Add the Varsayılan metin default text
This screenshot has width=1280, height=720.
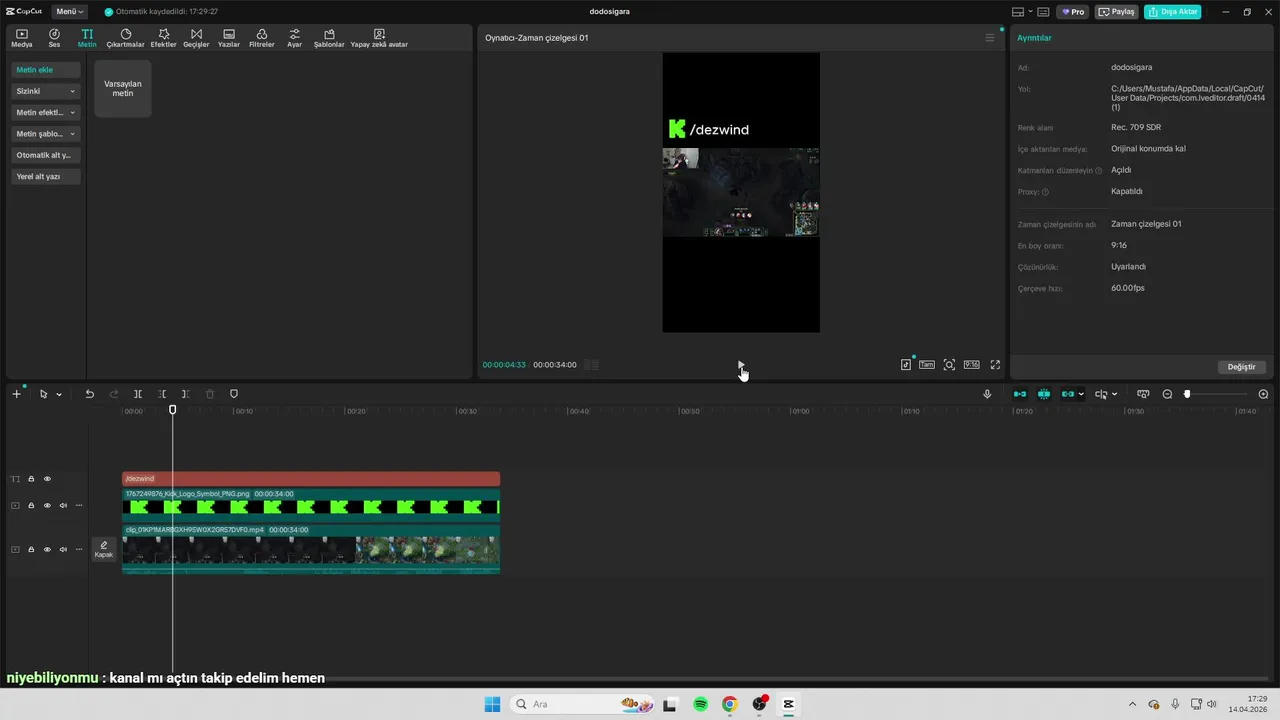(x=123, y=88)
